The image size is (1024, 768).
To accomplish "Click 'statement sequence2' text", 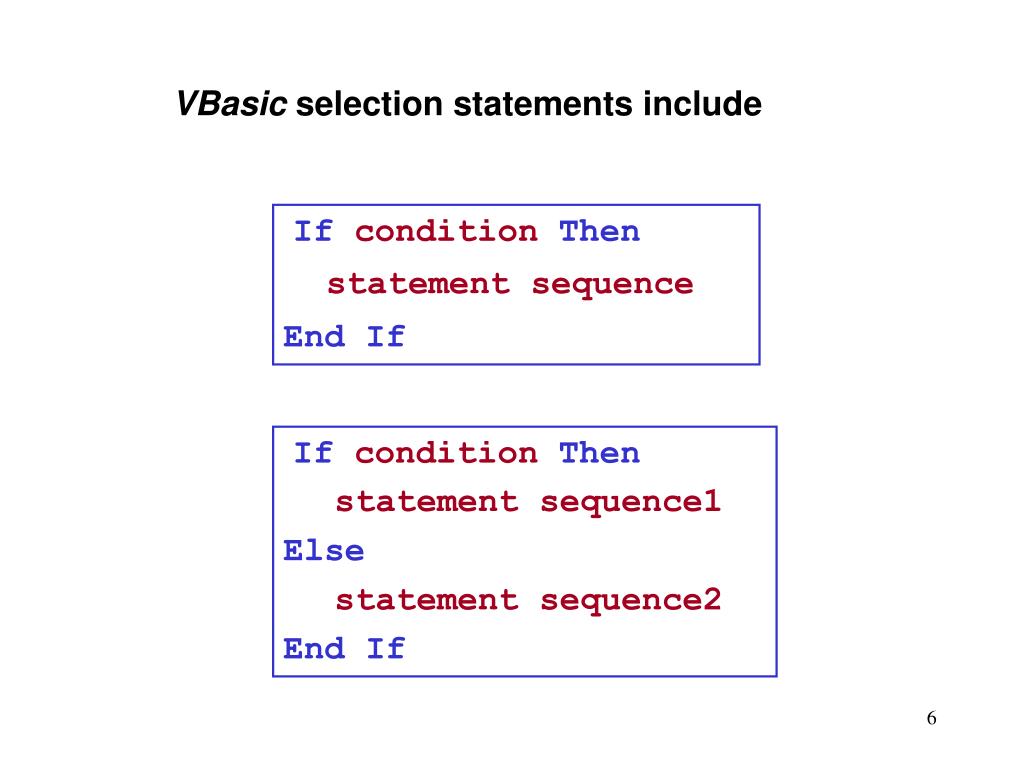I will tap(528, 601).
